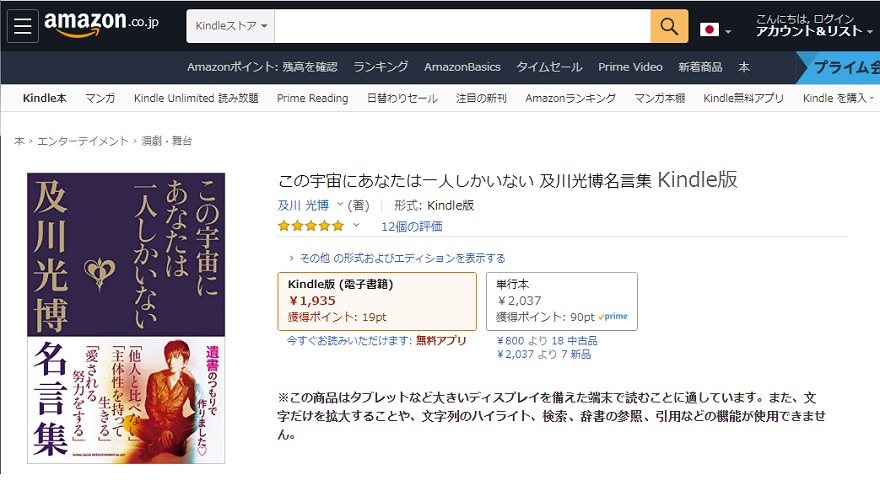Image resolution: width=880 pixels, height=480 pixels.
Task: Click the five-star rating icons
Action: [310, 226]
